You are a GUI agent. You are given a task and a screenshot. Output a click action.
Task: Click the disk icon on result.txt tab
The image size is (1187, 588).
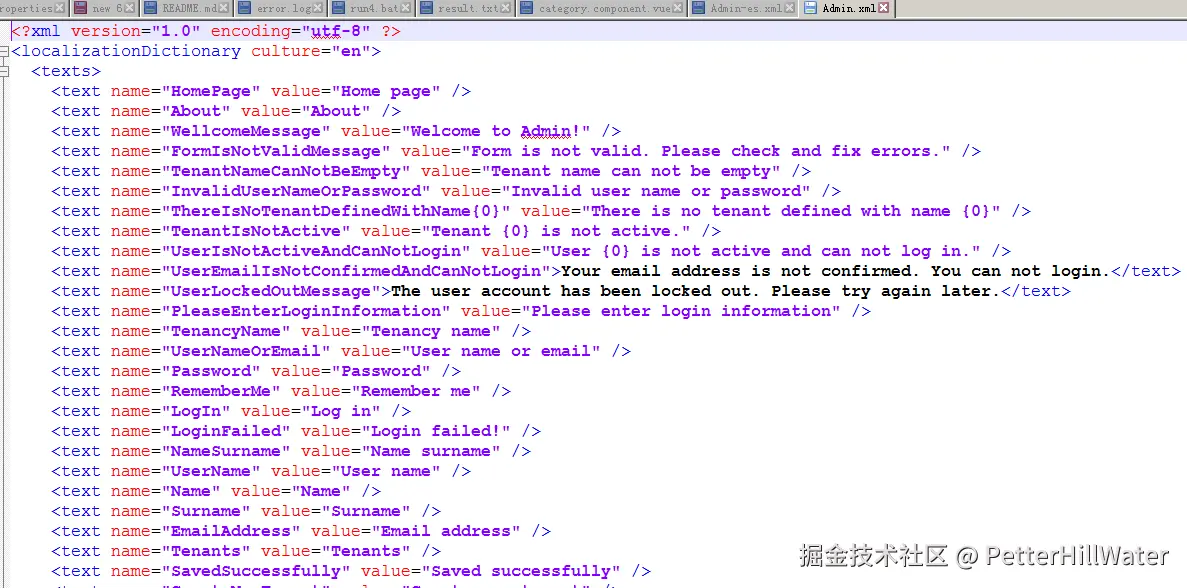[x=426, y=8]
